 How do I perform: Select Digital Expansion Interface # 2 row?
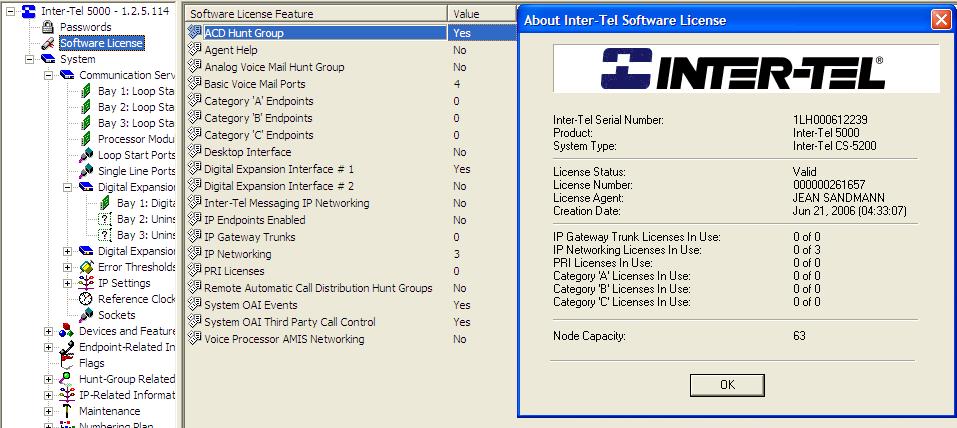tap(351, 186)
